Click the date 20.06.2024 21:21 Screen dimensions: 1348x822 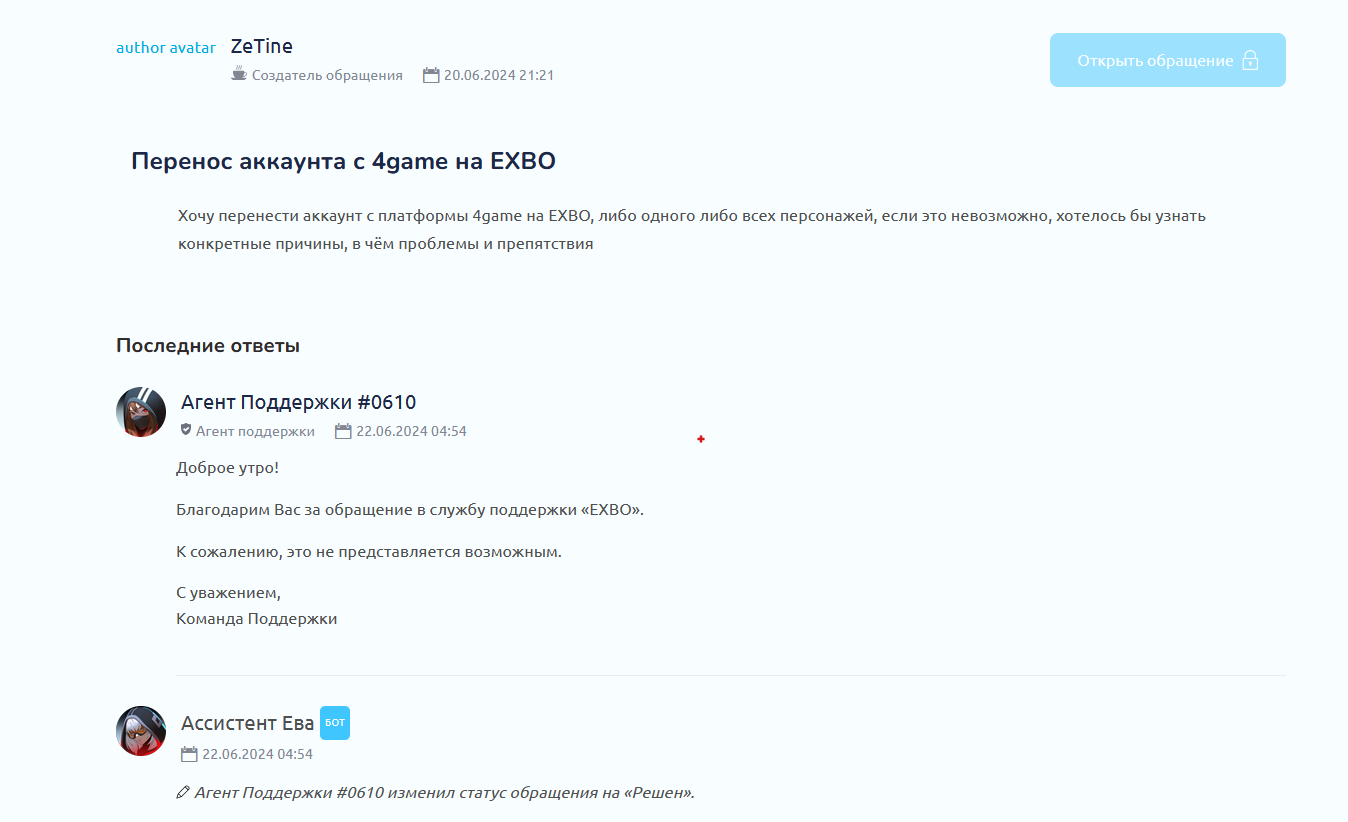tap(499, 75)
